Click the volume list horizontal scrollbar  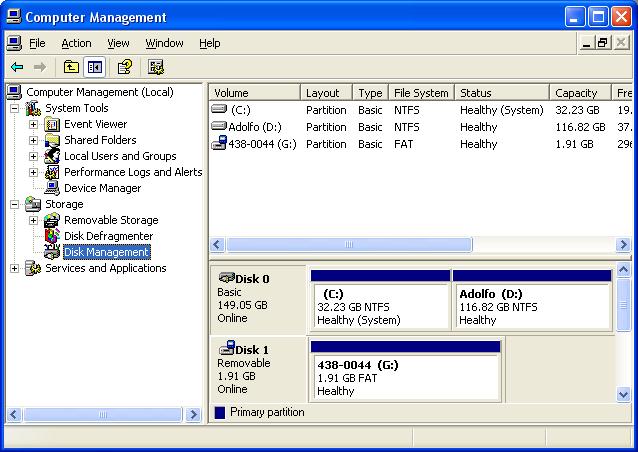click(x=348, y=244)
